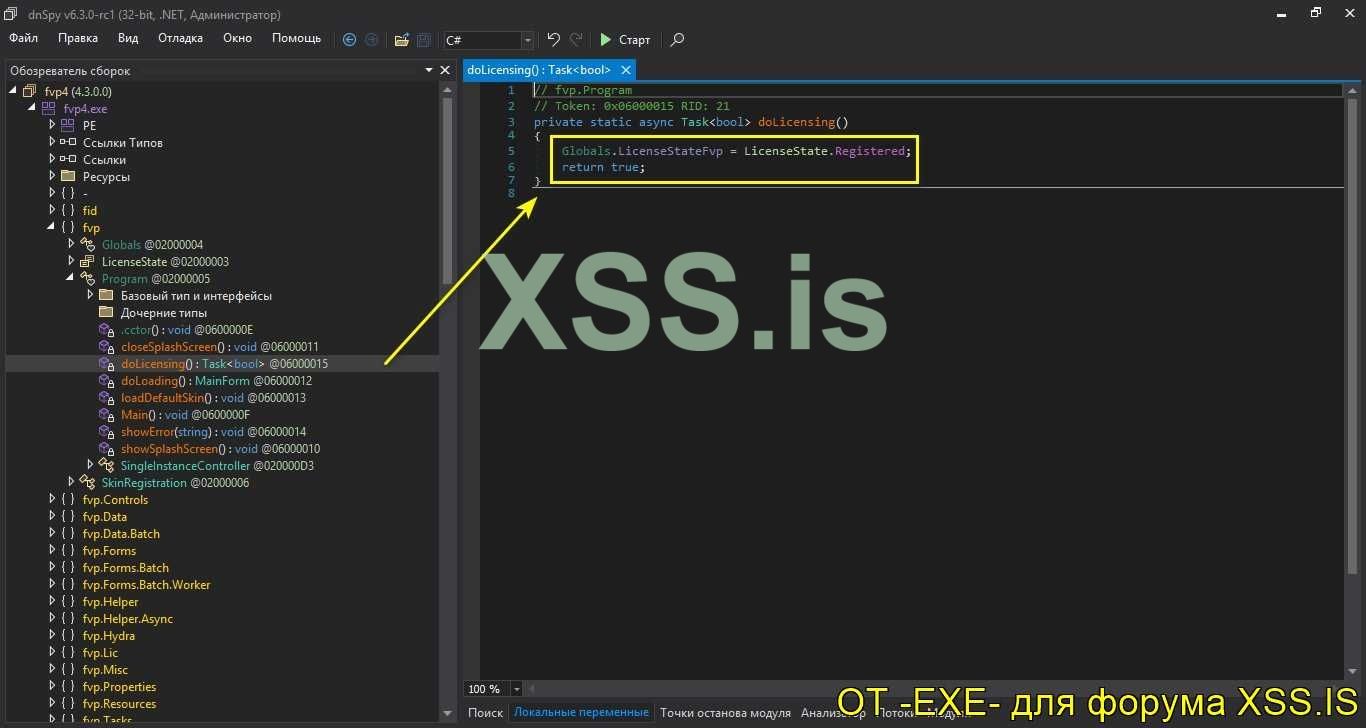Viewport: 1366px width, 728px height.
Task: Open the Правка menu
Action: (78, 38)
